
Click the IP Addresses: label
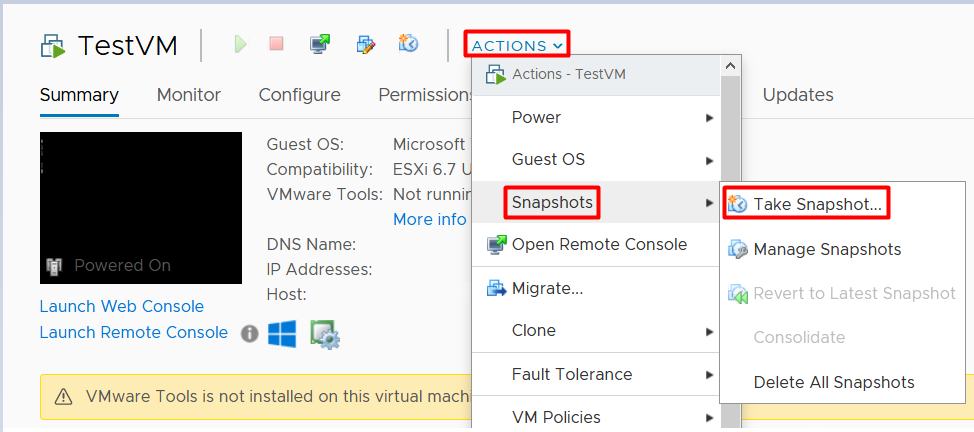coord(319,270)
